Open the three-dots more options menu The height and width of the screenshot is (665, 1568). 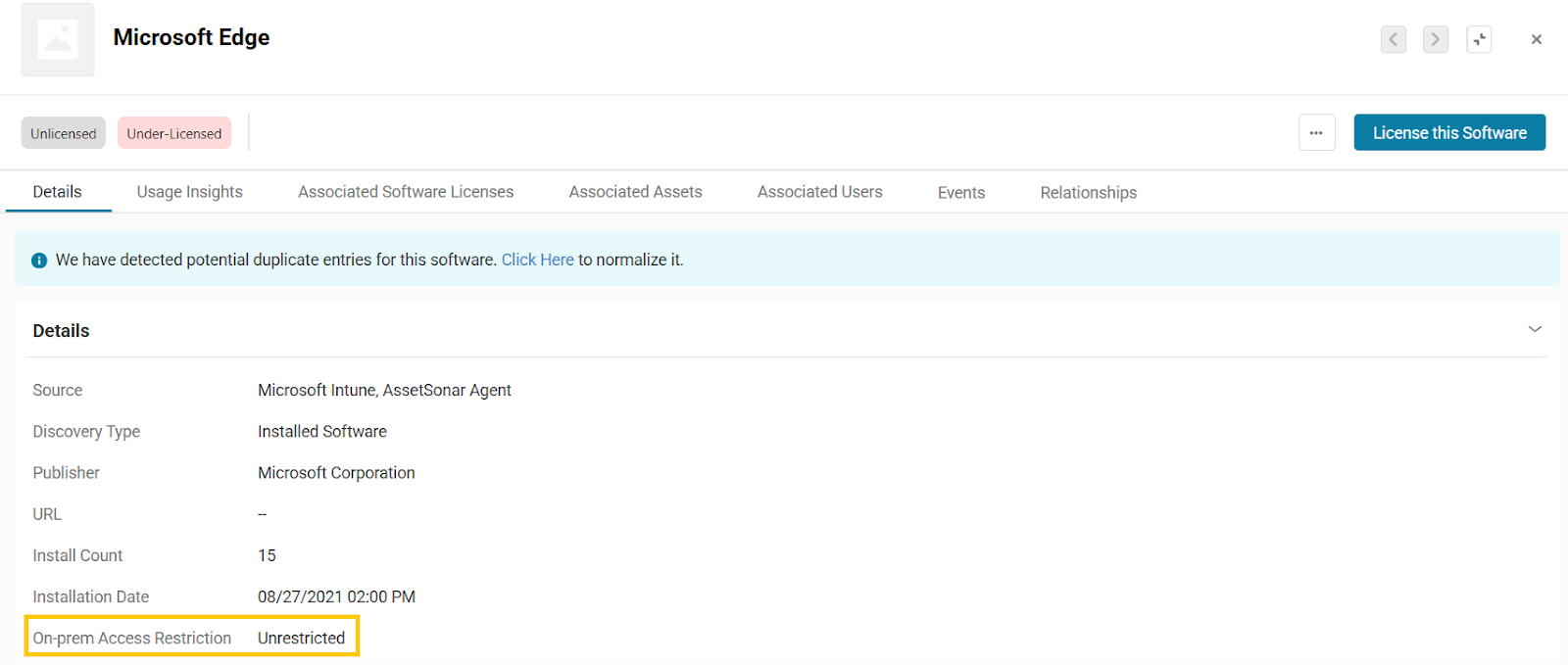pyautogui.click(x=1317, y=132)
